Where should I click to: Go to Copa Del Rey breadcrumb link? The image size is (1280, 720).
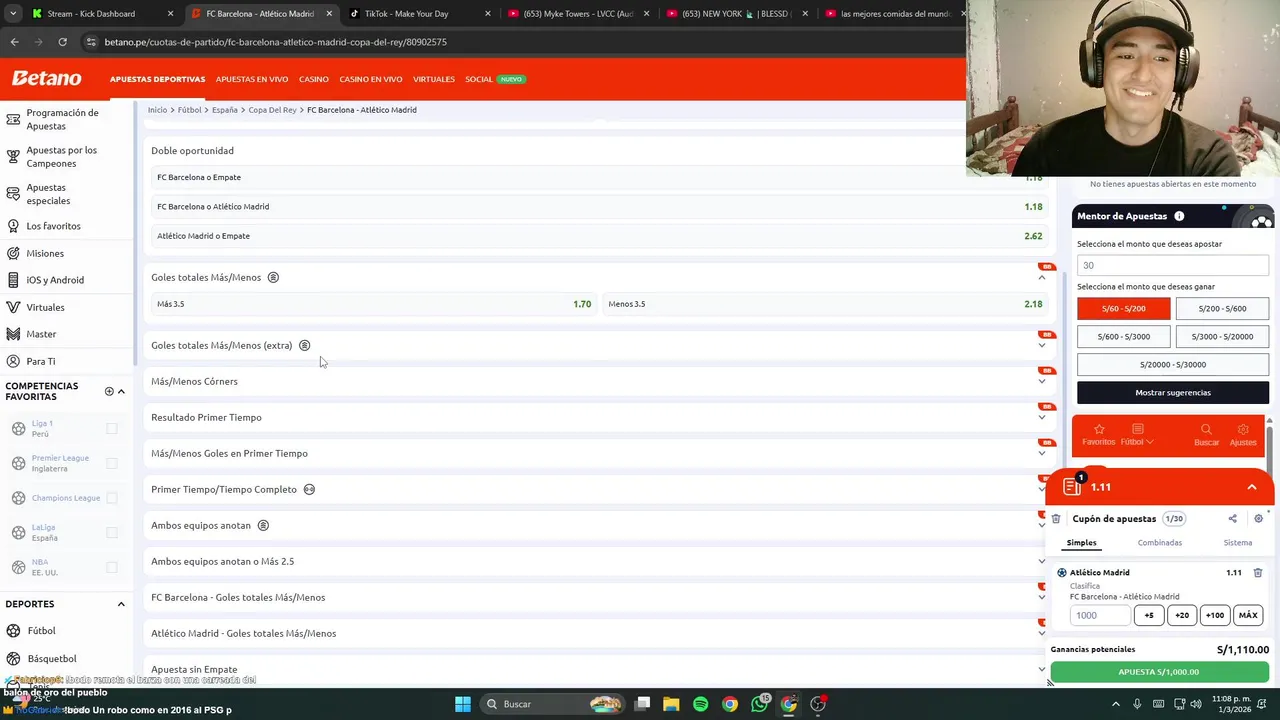point(272,110)
